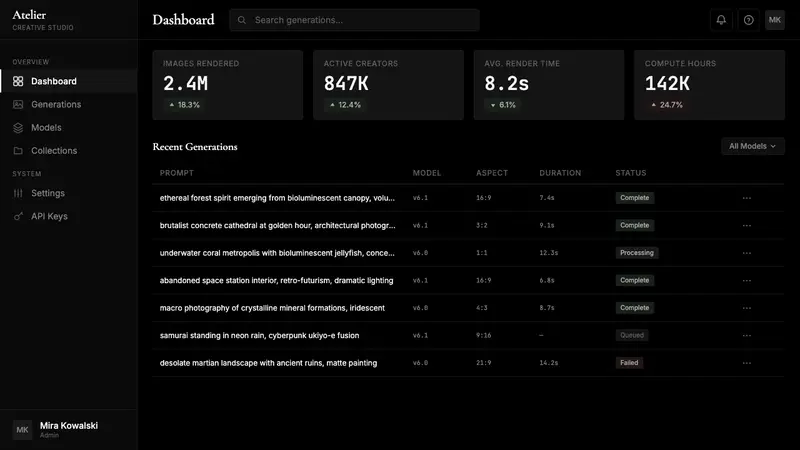Select the Avg. Render Time 8.2s card
Screen dimensions: 800x450
[548, 85]
